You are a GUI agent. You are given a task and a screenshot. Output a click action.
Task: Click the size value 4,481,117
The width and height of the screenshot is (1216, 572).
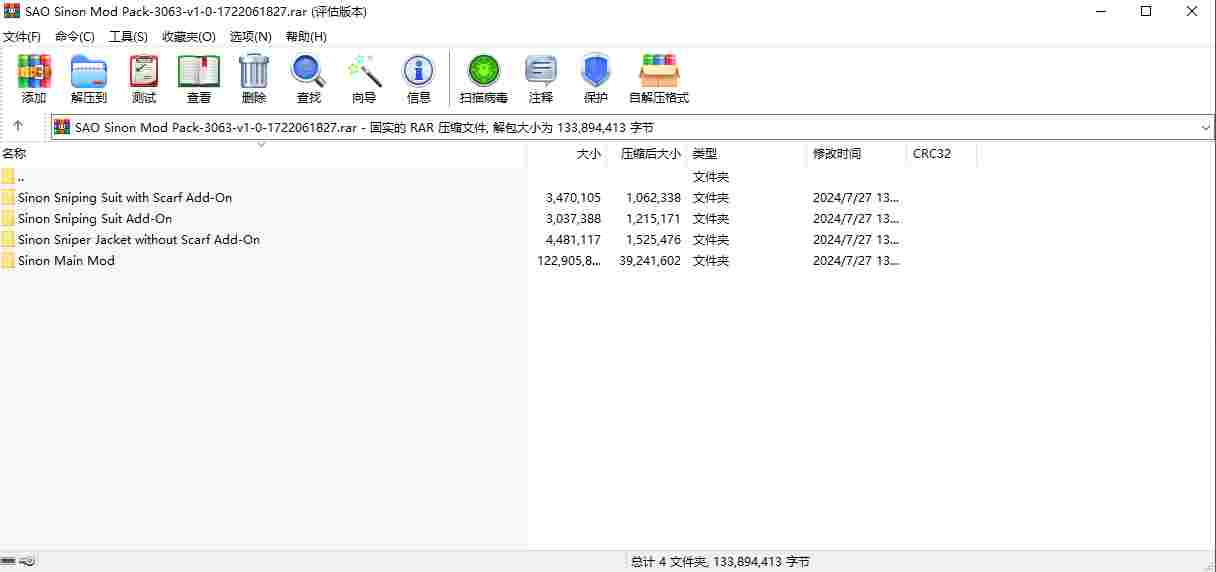point(574,240)
